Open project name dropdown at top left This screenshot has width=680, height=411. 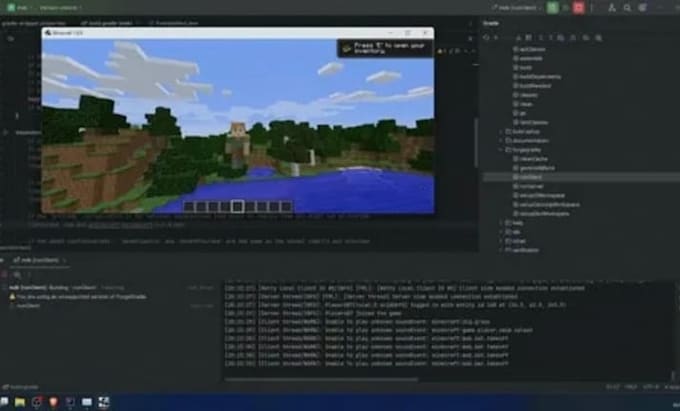coord(19,7)
